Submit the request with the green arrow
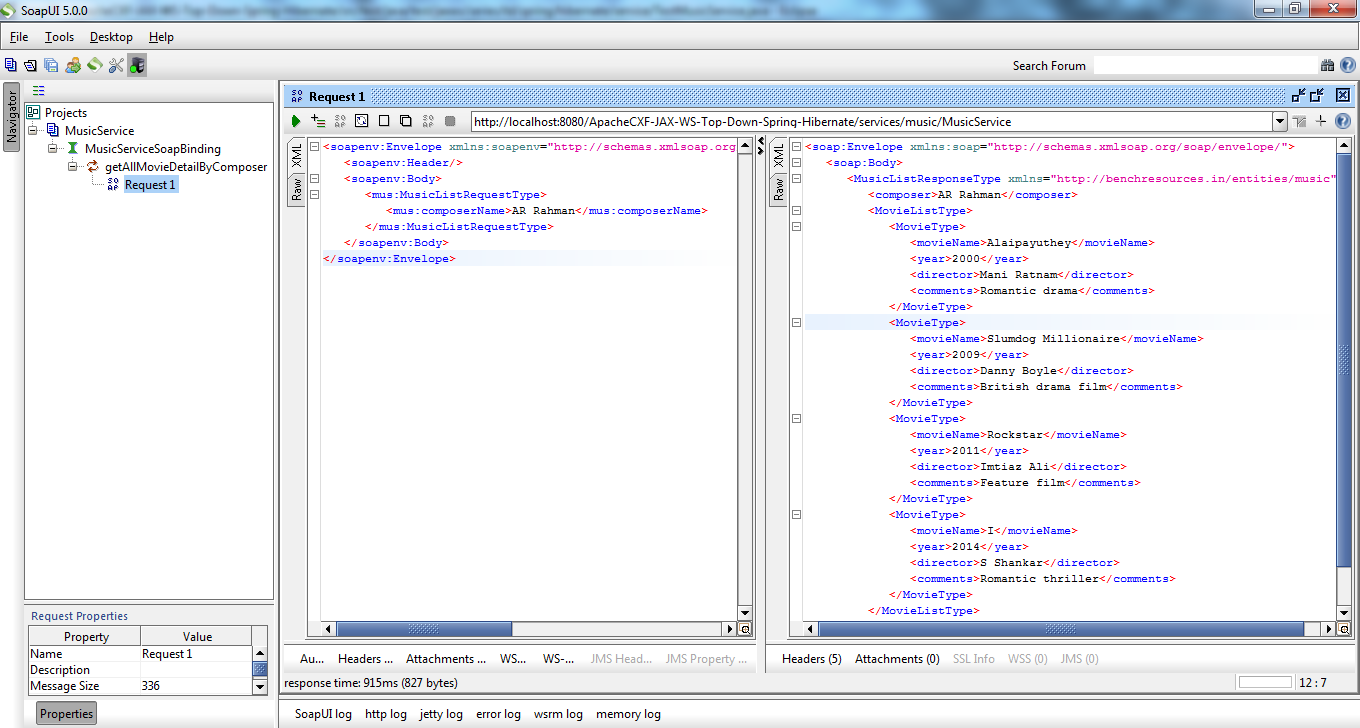The height and width of the screenshot is (728, 1360). tap(295, 120)
